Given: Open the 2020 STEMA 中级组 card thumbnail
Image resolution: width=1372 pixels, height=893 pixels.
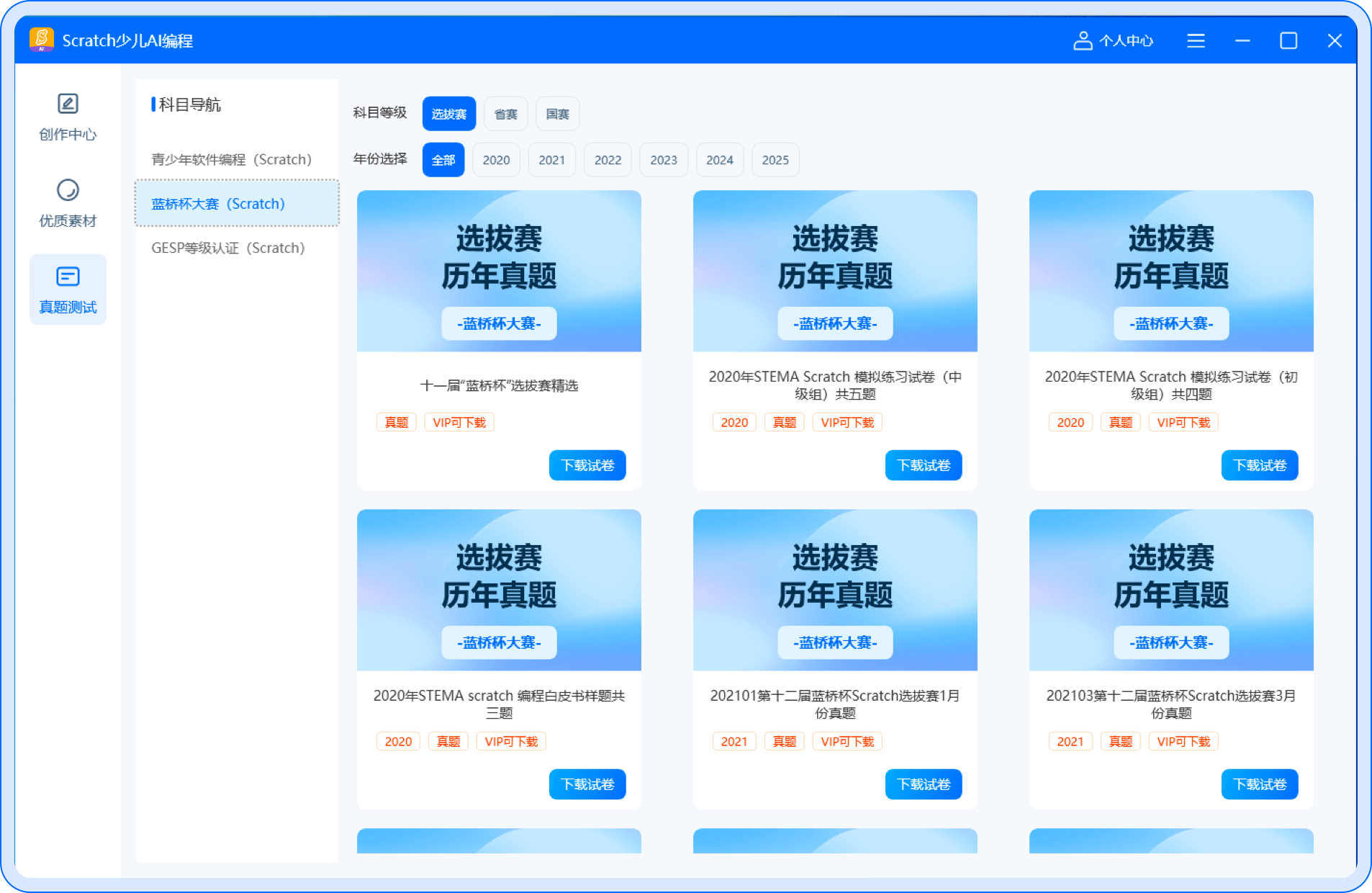Looking at the screenshot, I should tap(835, 271).
